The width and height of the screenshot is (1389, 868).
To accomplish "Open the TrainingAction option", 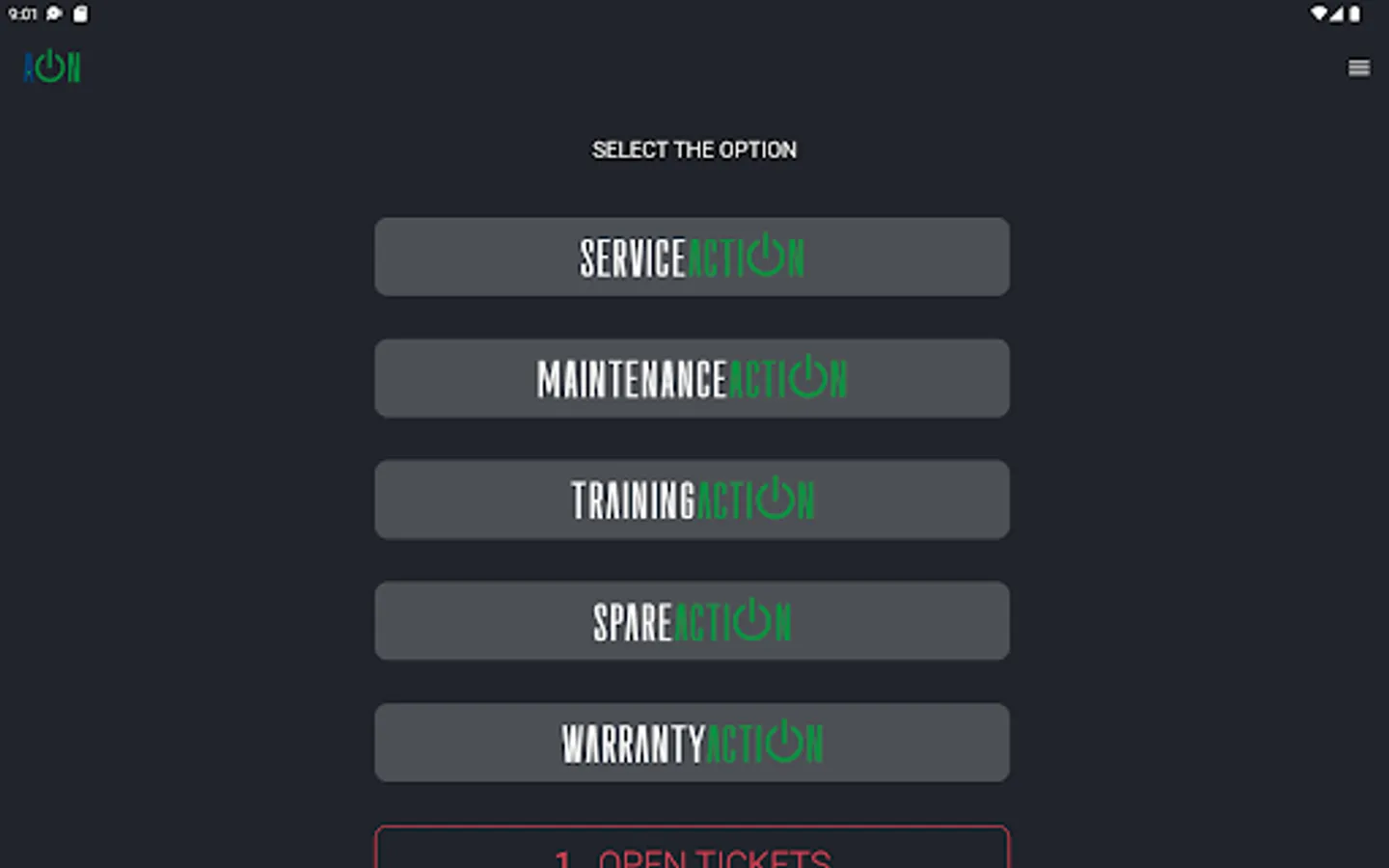I will point(692,500).
